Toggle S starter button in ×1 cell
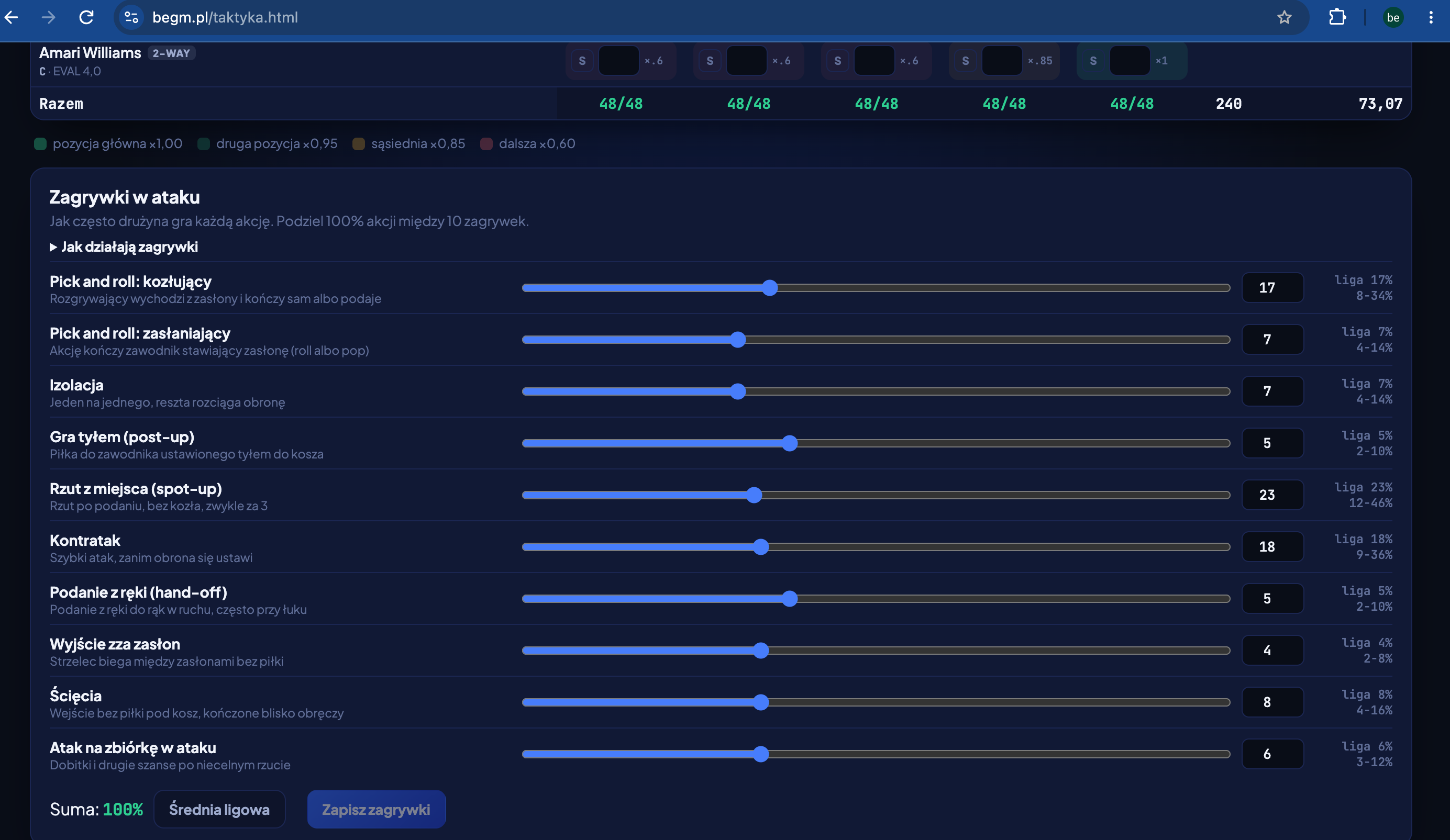The height and width of the screenshot is (840, 1450). [x=1093, y=60]
